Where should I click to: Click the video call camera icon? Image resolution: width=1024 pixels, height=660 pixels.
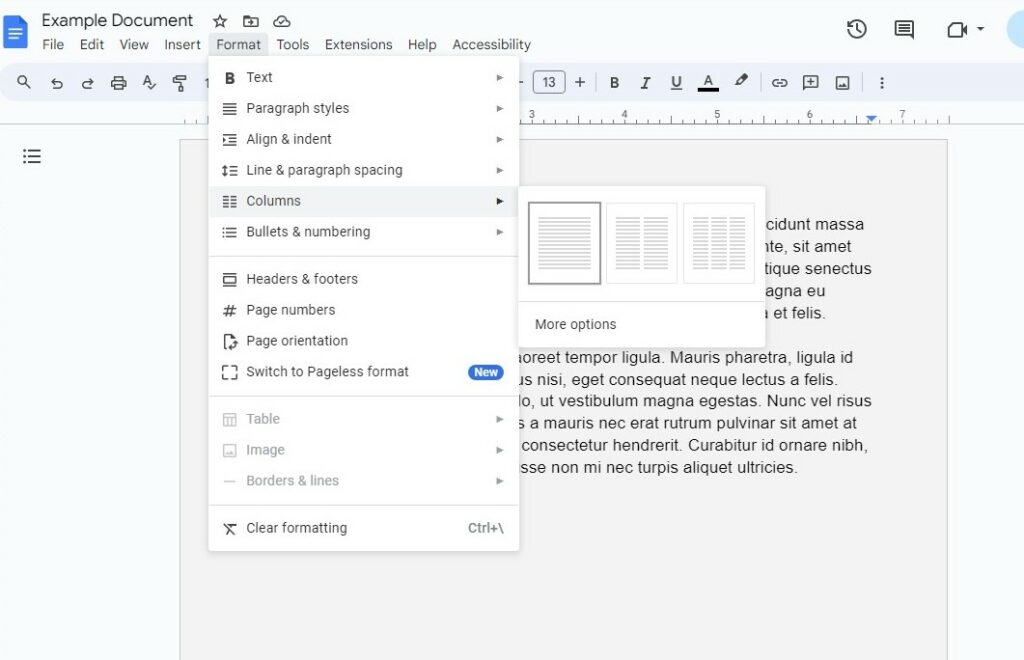click(957, 29)
